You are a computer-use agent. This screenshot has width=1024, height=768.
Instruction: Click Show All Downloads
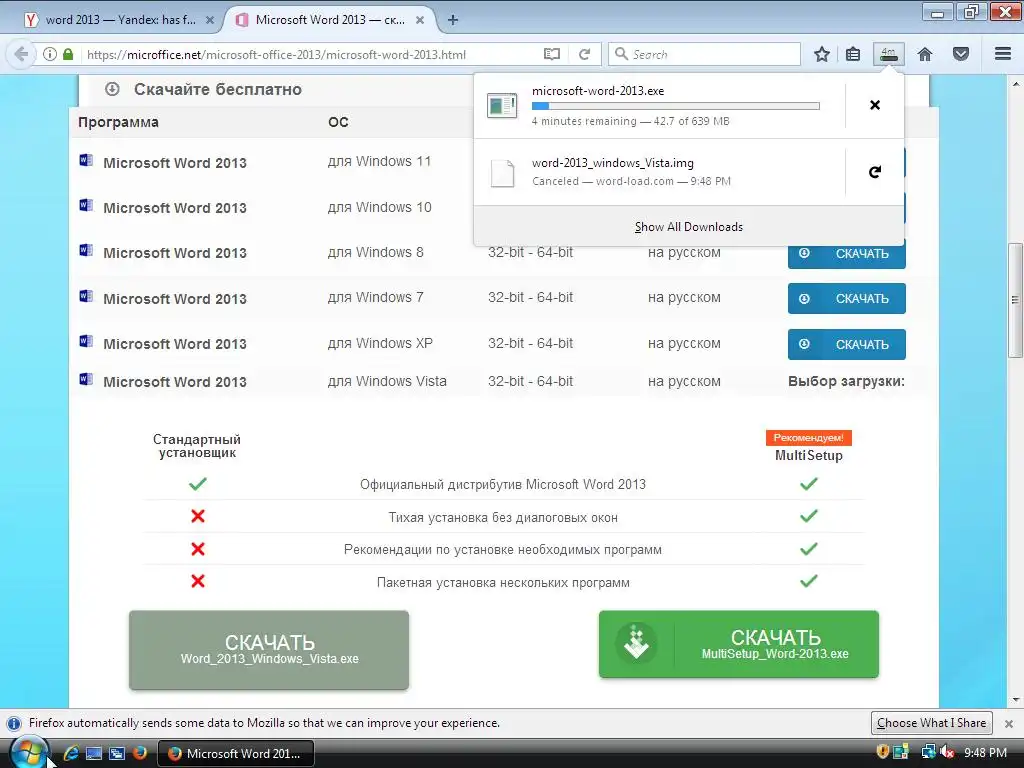689,227
